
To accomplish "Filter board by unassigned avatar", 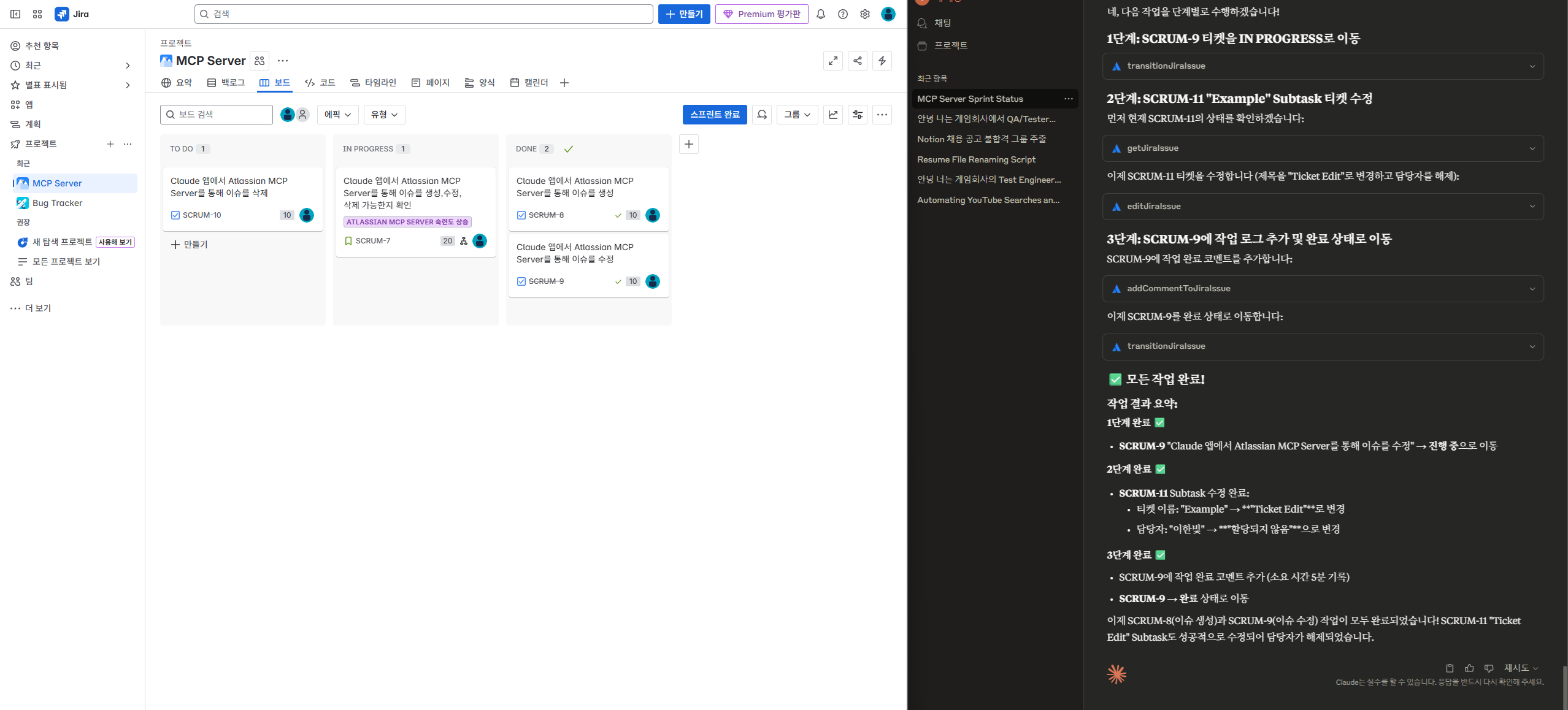I will (302, 115).
